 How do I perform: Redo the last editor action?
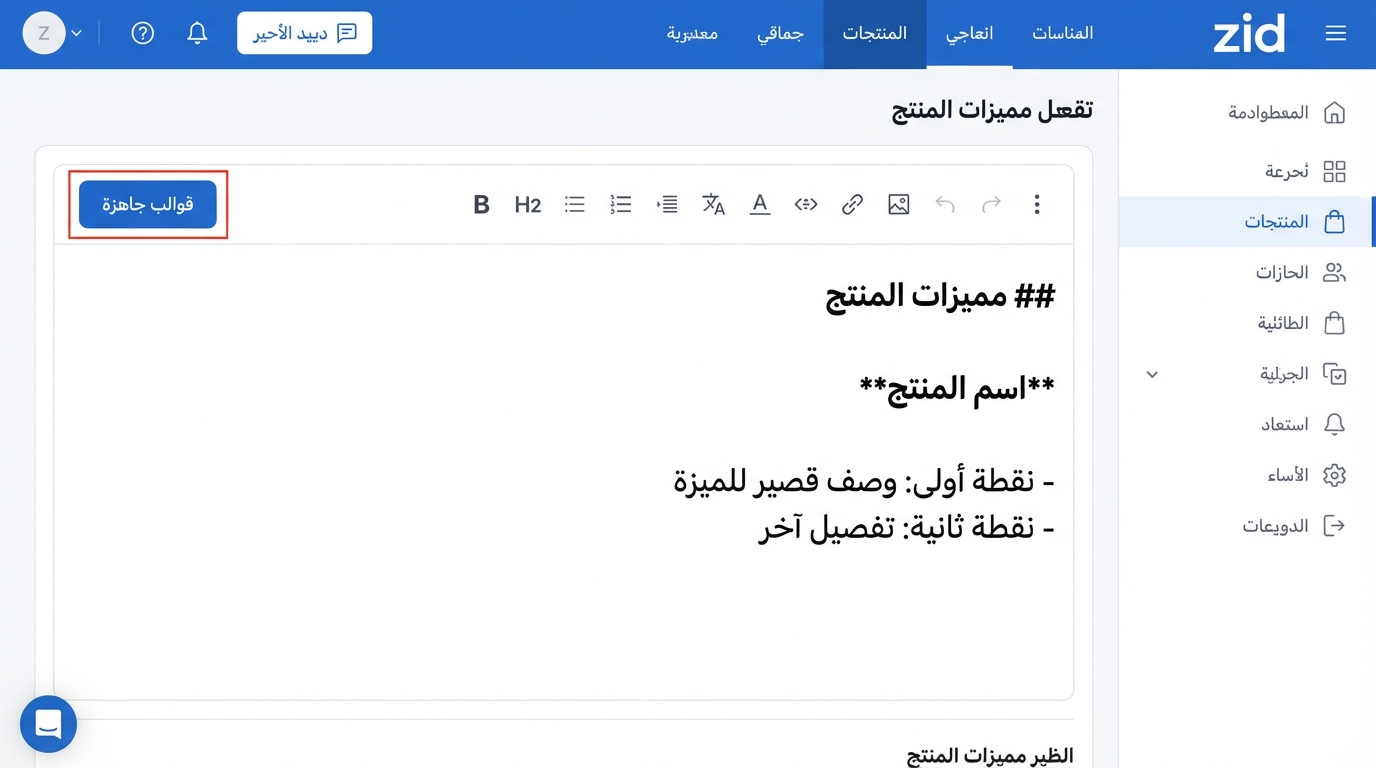coord(991,204)
